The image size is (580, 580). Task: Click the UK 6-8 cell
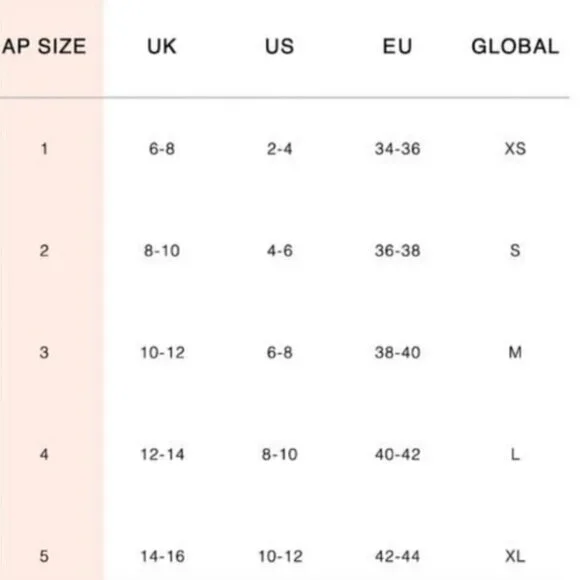[x=162, y=149]
